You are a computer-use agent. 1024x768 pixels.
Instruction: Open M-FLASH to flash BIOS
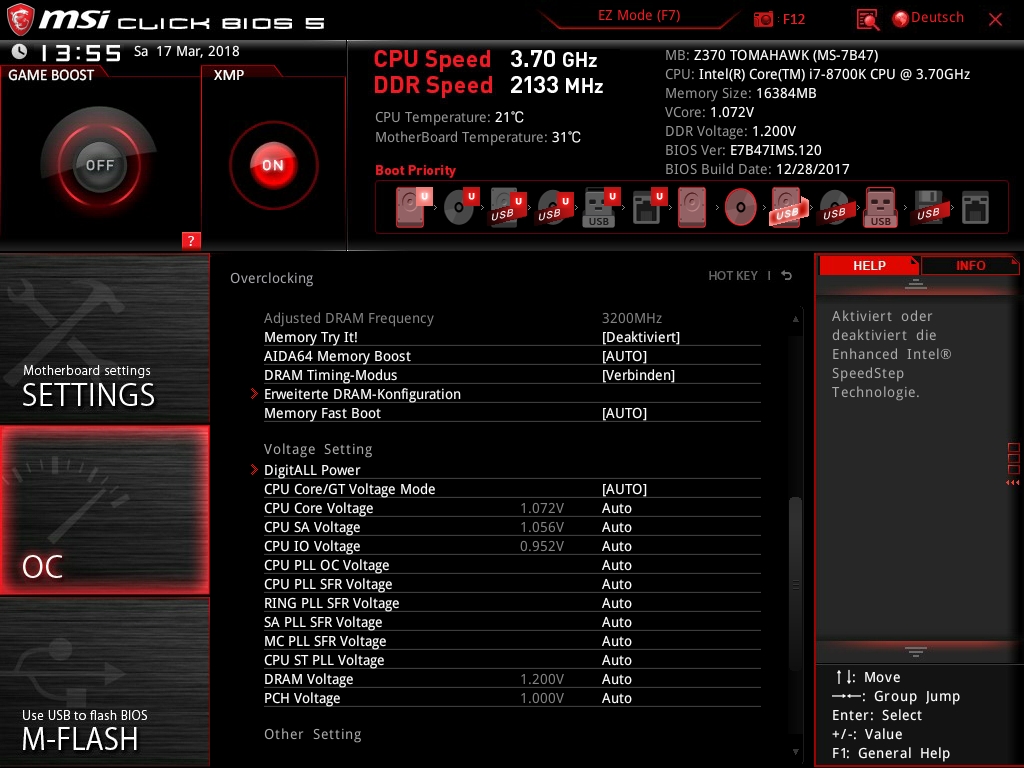click(x=104, y=682)
